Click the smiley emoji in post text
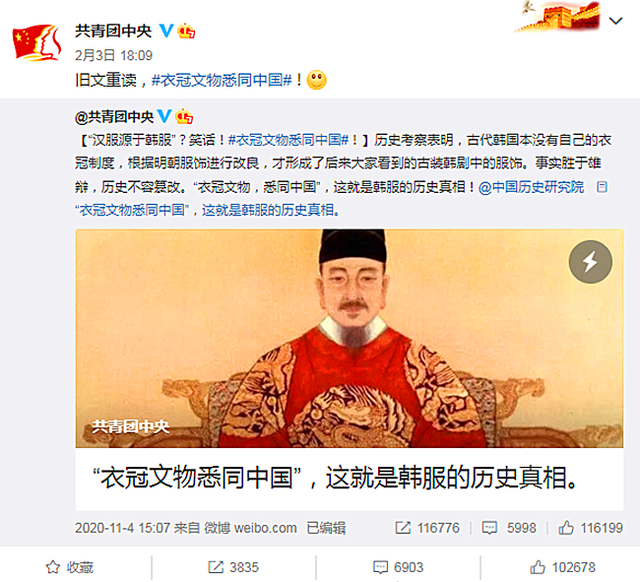The height and width of the screenshot is (582, 640). click(x=316, y=80)
